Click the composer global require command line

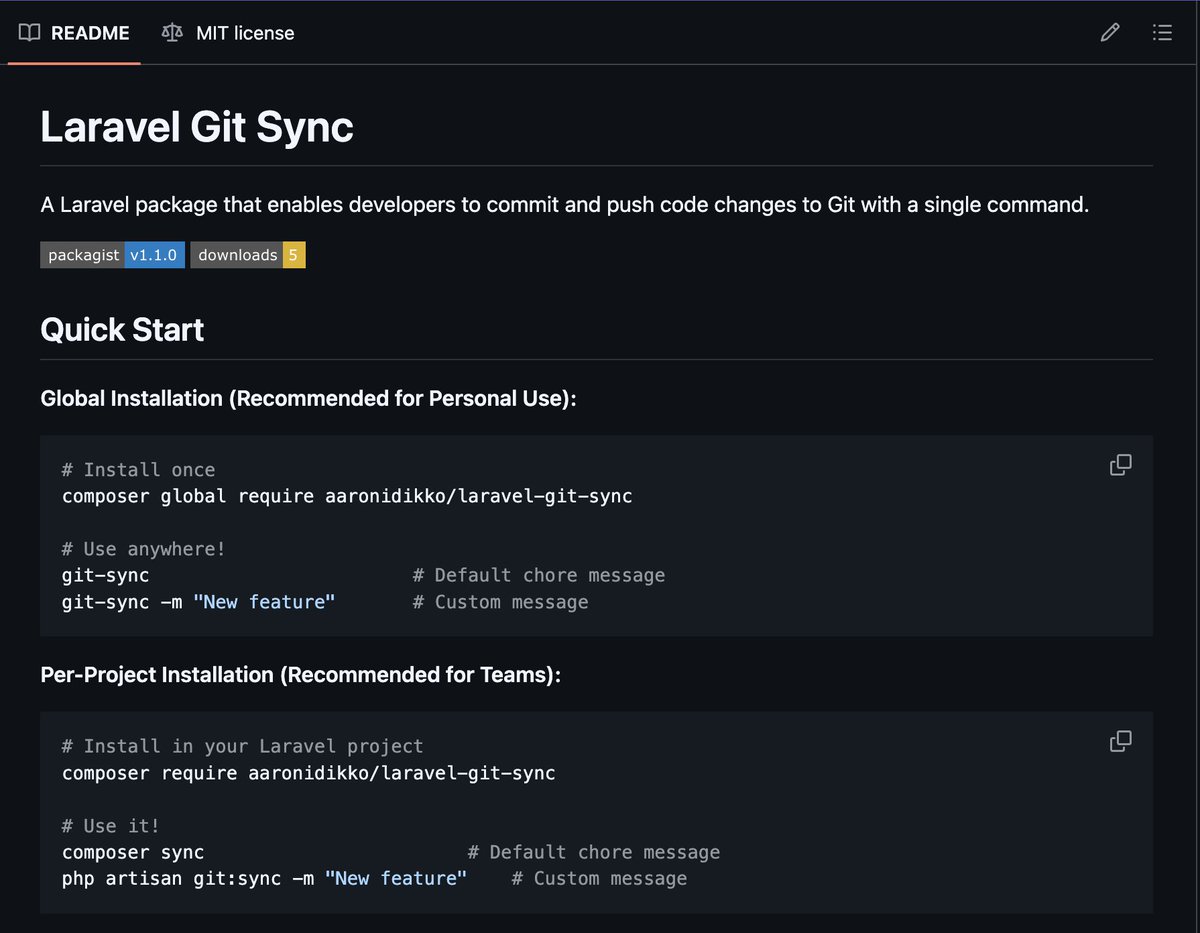[347, 496]
